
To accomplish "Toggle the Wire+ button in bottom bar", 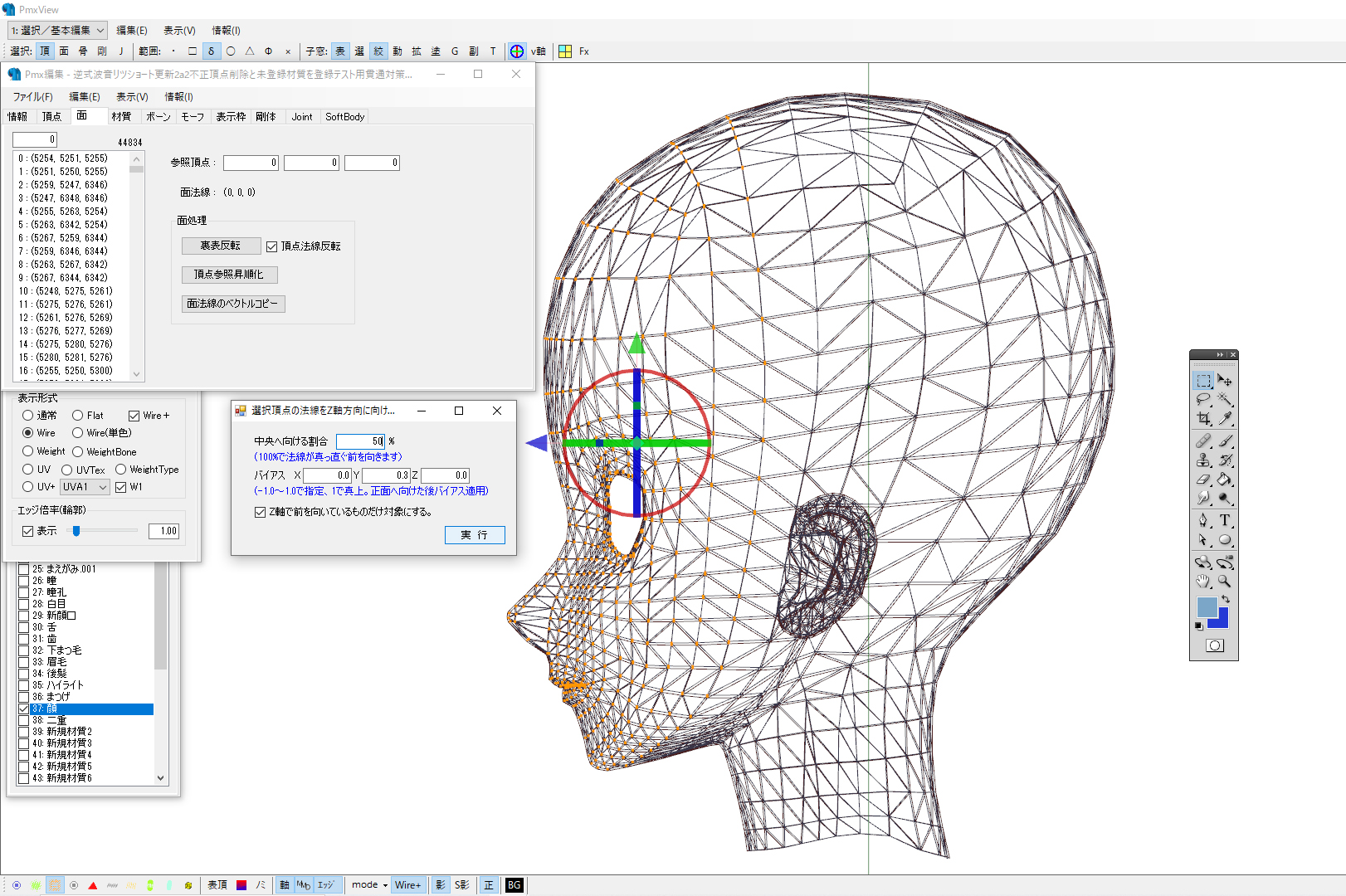I will 407,885.
